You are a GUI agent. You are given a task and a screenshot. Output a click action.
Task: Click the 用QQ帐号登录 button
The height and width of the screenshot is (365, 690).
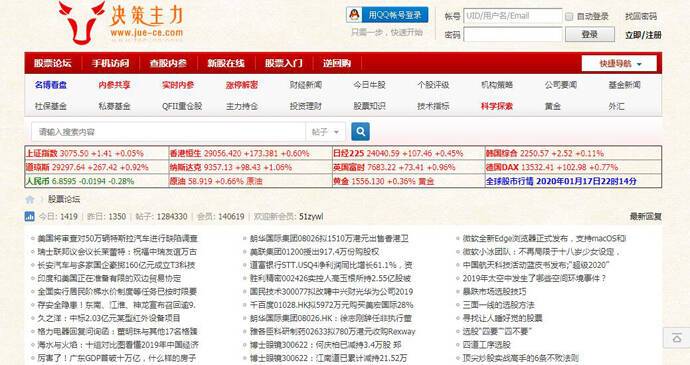pyautogui.click(x=387, y=15)
